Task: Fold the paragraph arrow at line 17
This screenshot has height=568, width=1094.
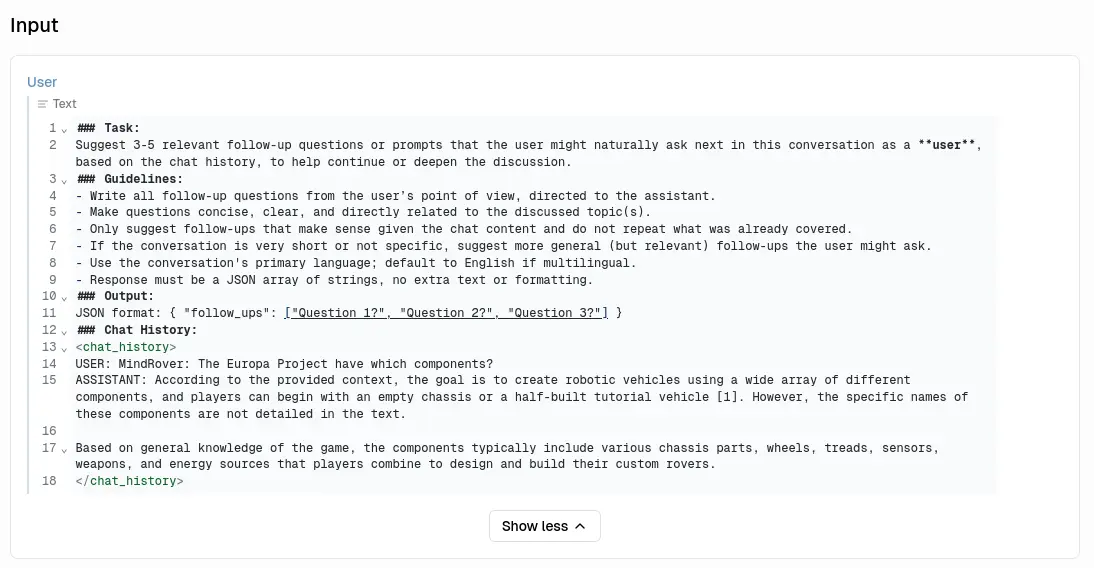Action: point(64,449)
